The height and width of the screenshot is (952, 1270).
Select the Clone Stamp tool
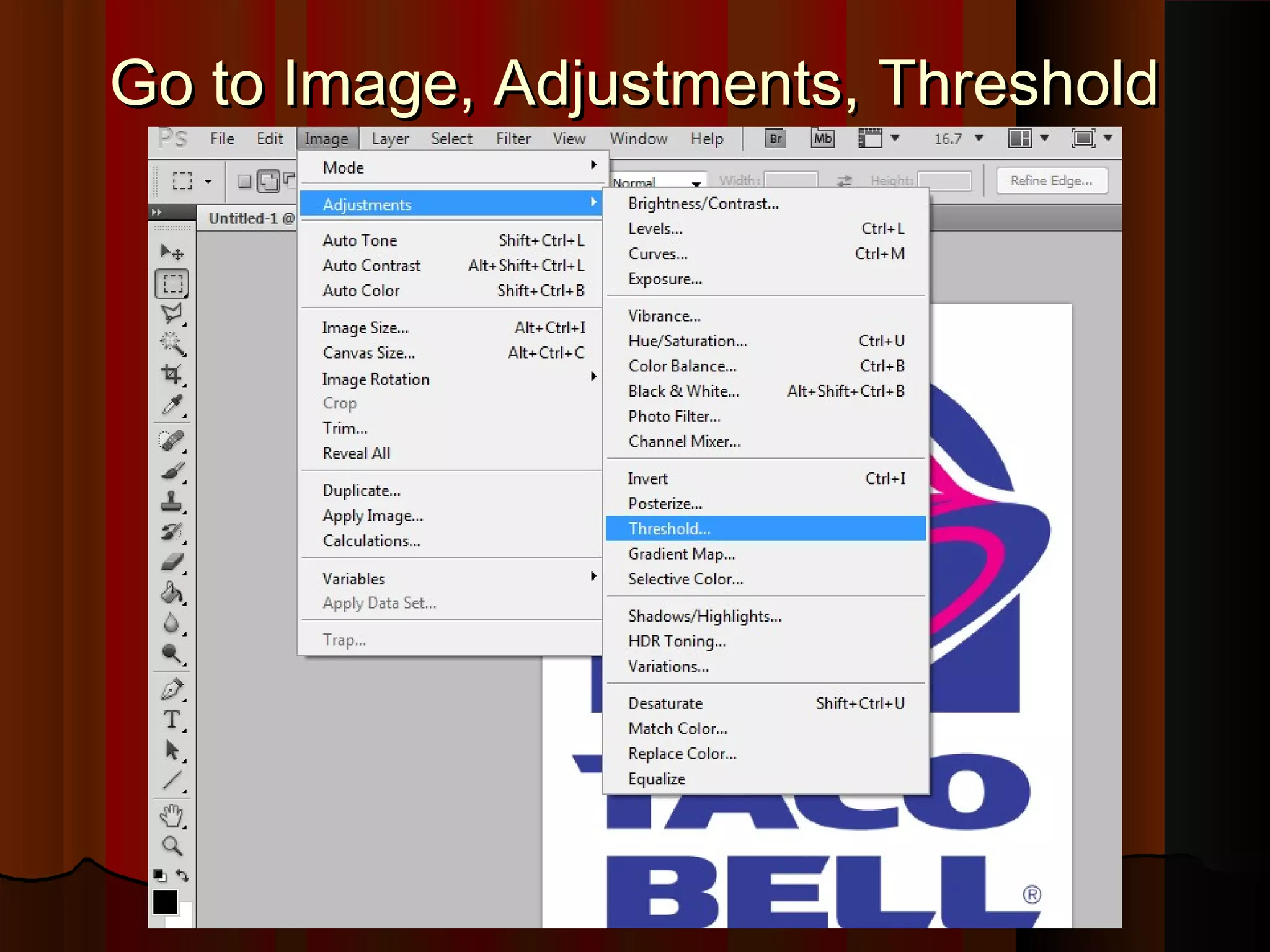pyautogui.click(x=172, y=501)
